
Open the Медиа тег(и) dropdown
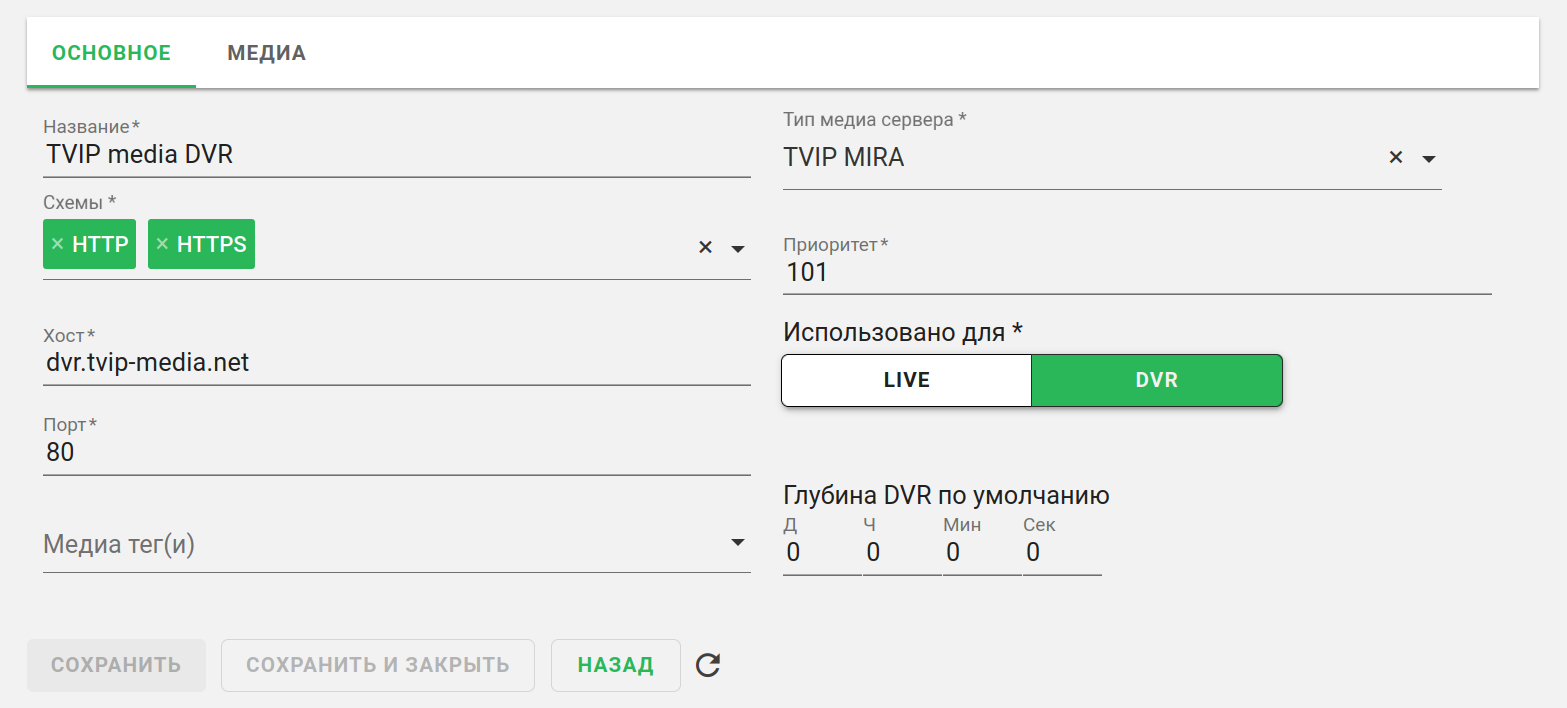click(738, 542)
